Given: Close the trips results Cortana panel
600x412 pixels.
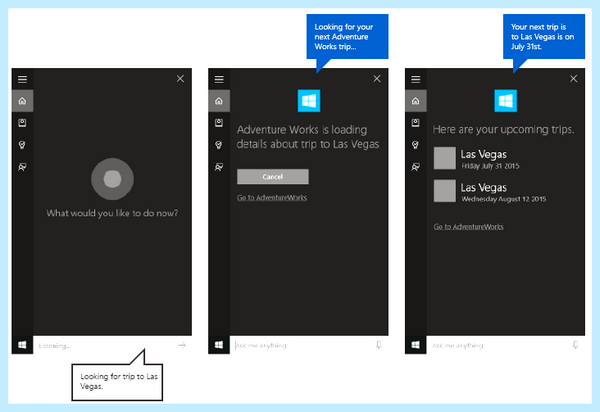Looking at the screenshot, I should [574, 79].
